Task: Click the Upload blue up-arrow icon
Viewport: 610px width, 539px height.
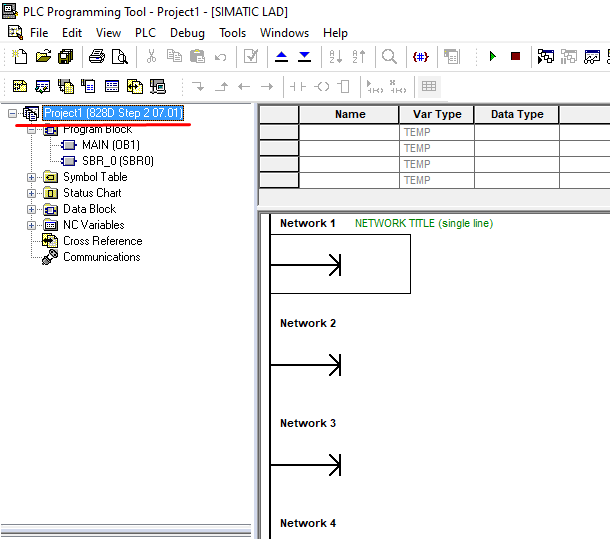Action: click(x=281, y=57)
